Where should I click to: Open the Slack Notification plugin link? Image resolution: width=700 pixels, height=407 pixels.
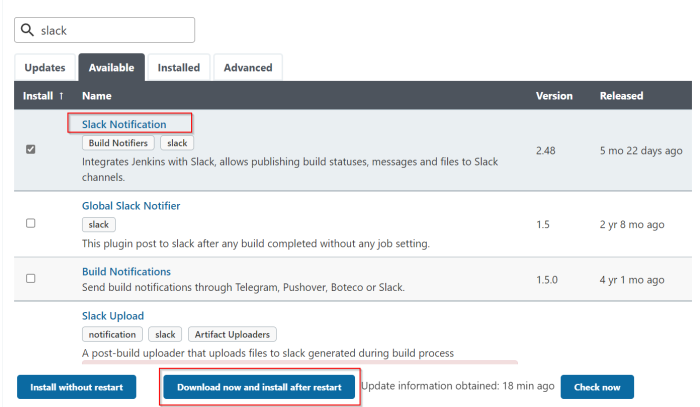124,125
